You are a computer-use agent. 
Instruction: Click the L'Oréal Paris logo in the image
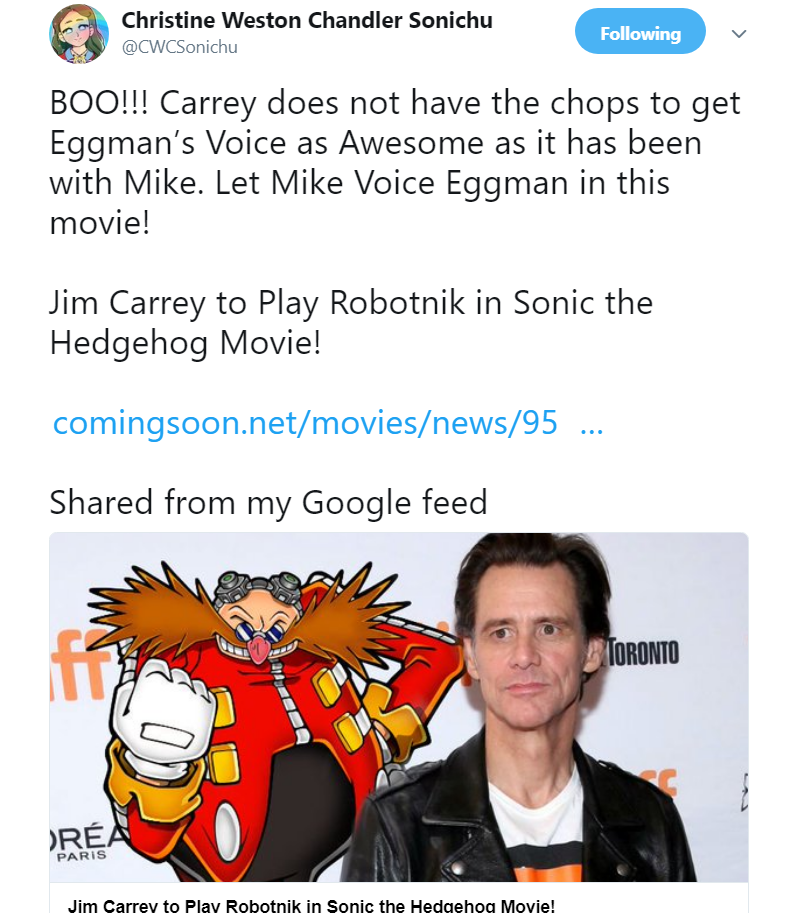82,843
